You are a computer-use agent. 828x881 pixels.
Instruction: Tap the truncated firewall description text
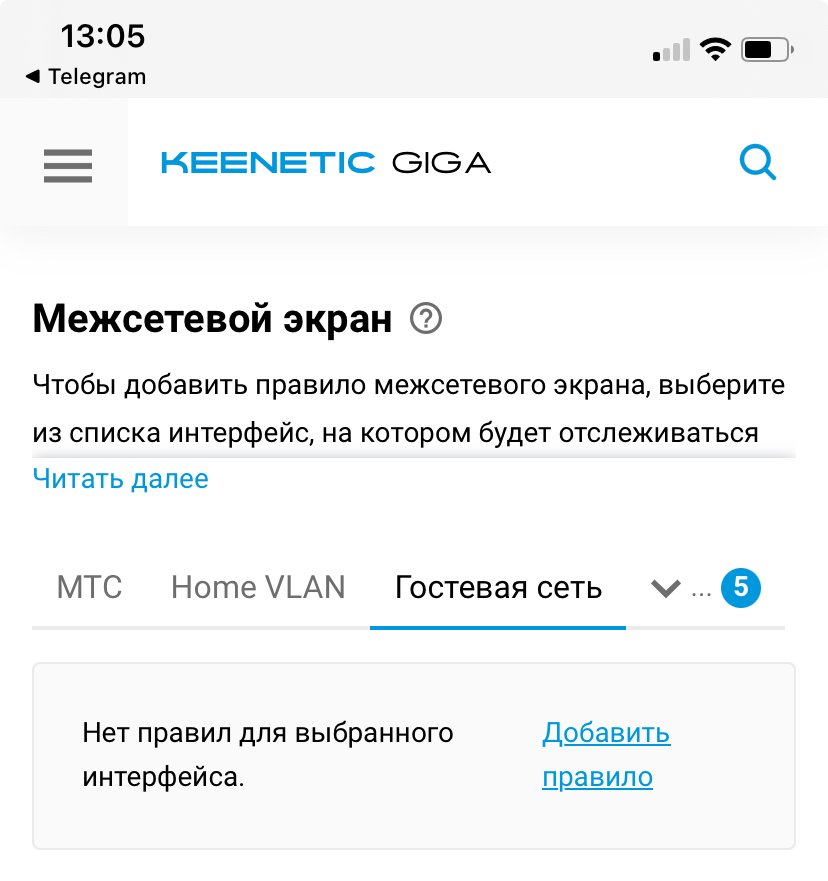coord(408,409)
